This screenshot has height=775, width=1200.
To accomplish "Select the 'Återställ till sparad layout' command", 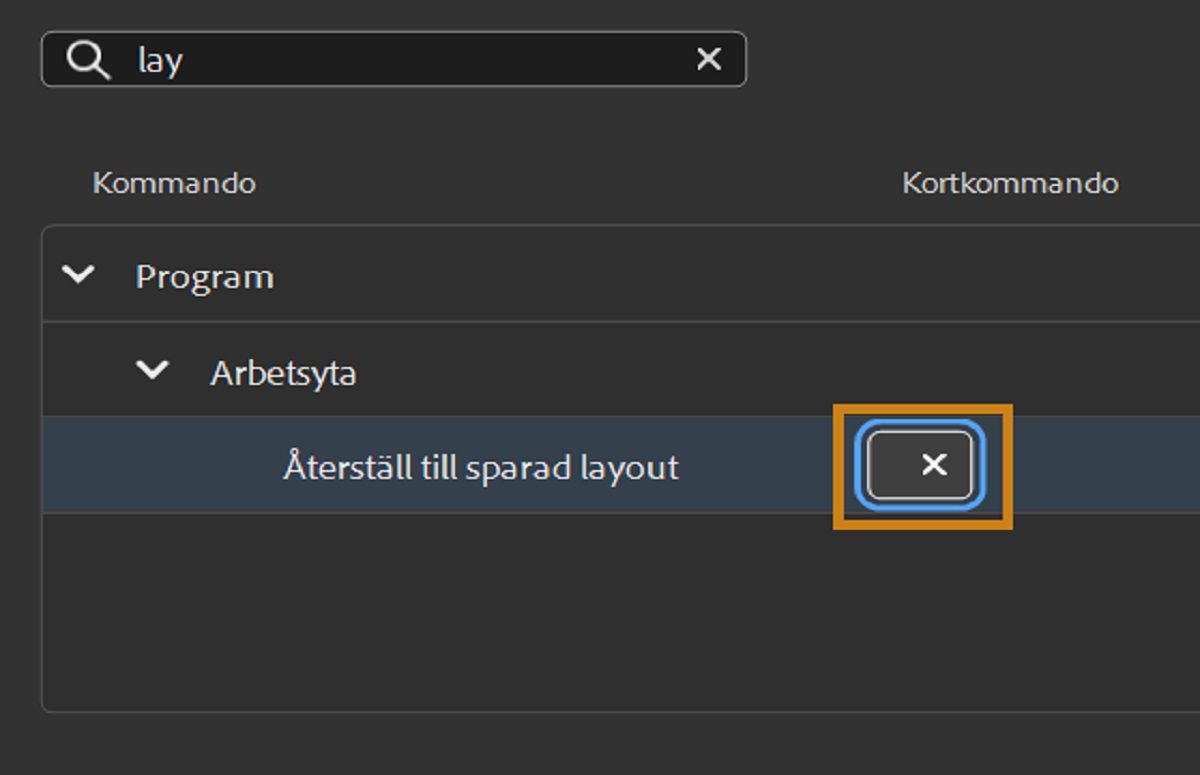I will (480, 467).
